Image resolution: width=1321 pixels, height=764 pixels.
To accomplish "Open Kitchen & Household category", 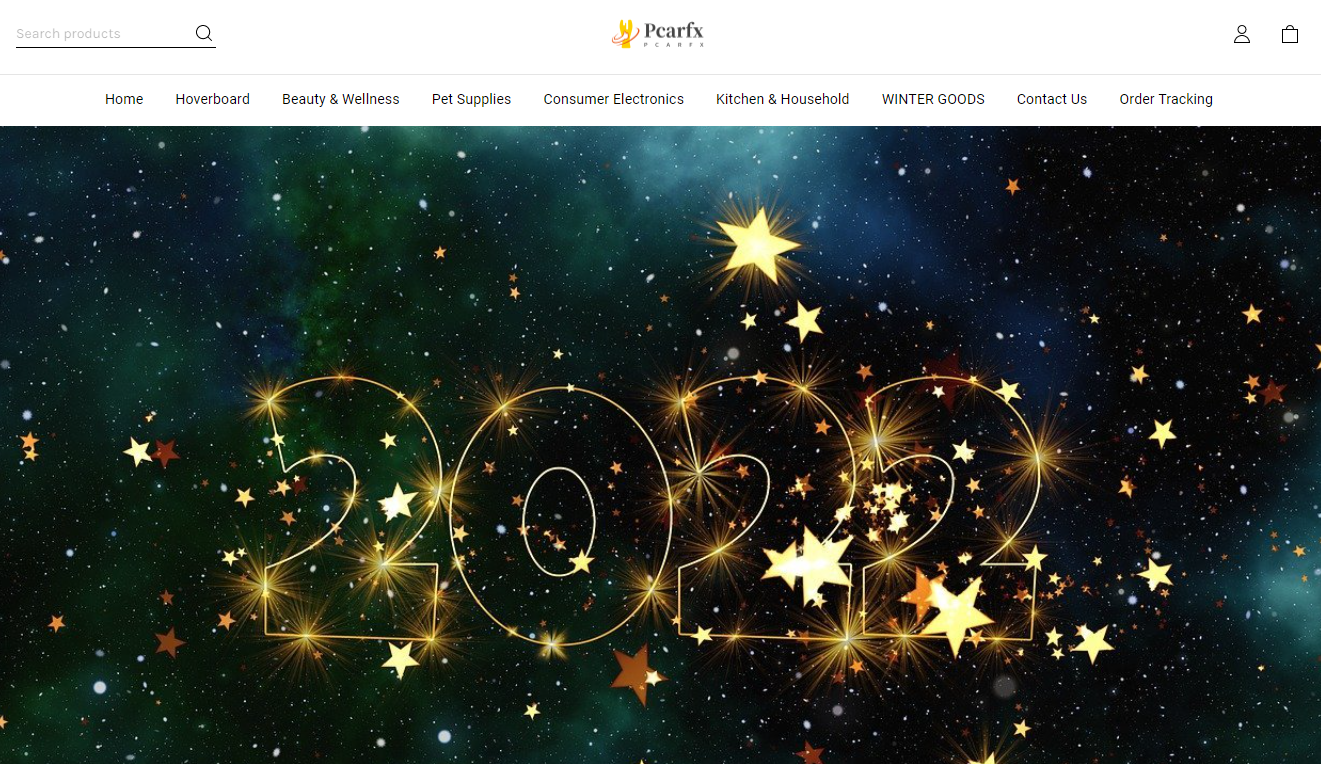I will coord(783,99).
